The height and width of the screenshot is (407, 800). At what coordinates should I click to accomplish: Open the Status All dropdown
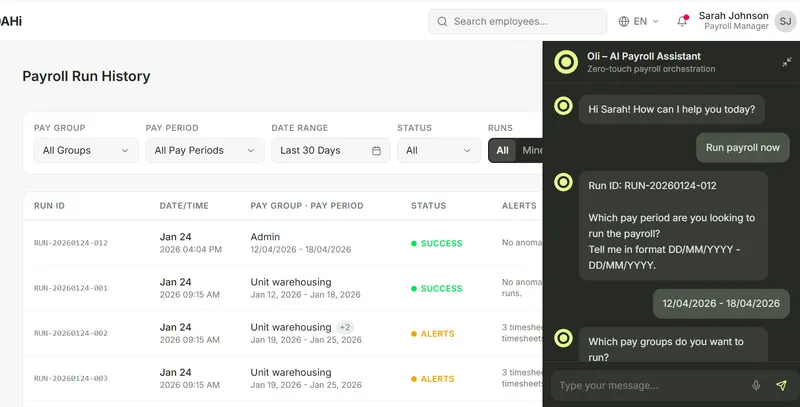click(x=439, y=150)
